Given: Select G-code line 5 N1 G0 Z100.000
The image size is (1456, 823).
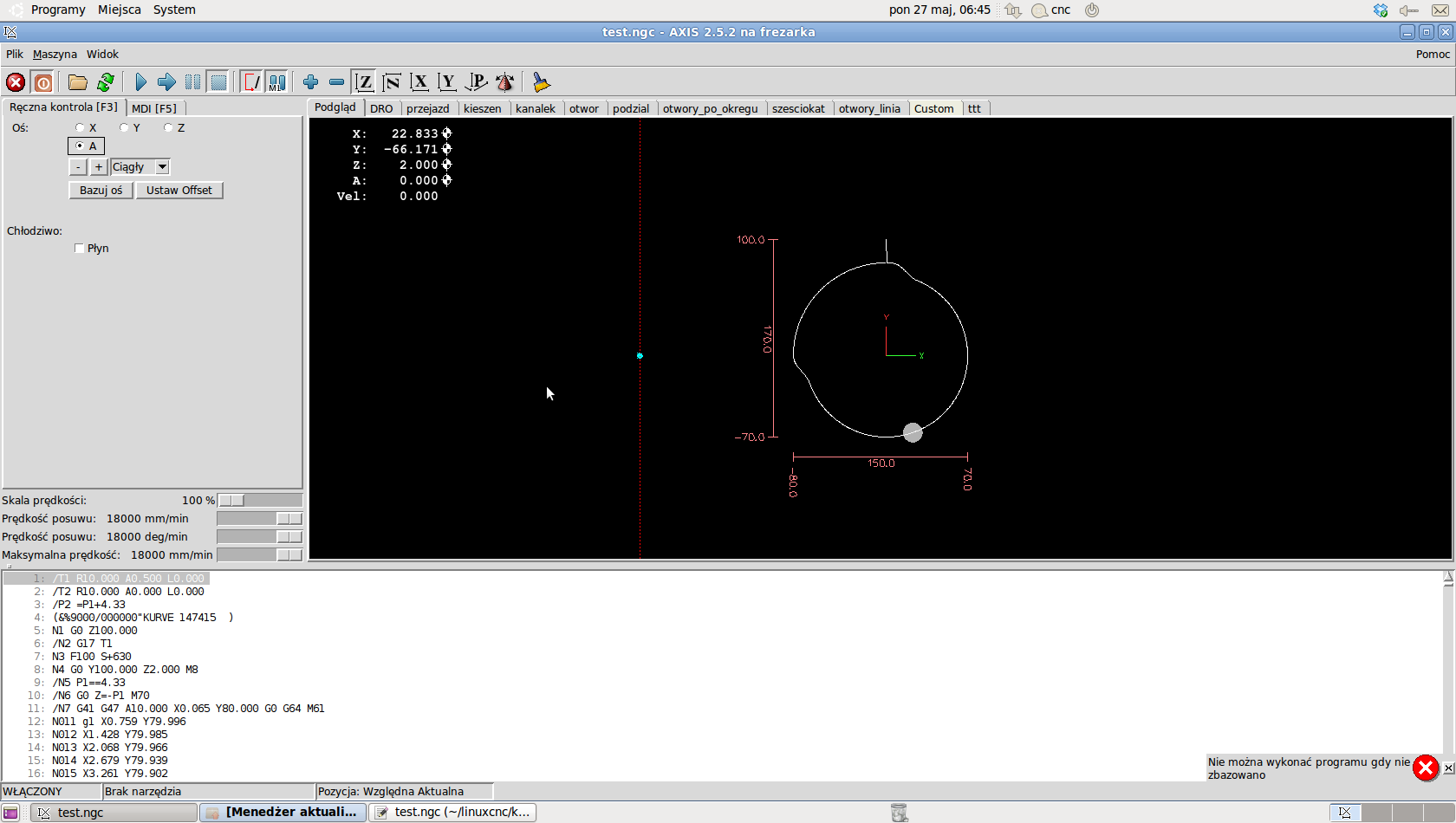Looking at the screenshot, I should (94, 631).
